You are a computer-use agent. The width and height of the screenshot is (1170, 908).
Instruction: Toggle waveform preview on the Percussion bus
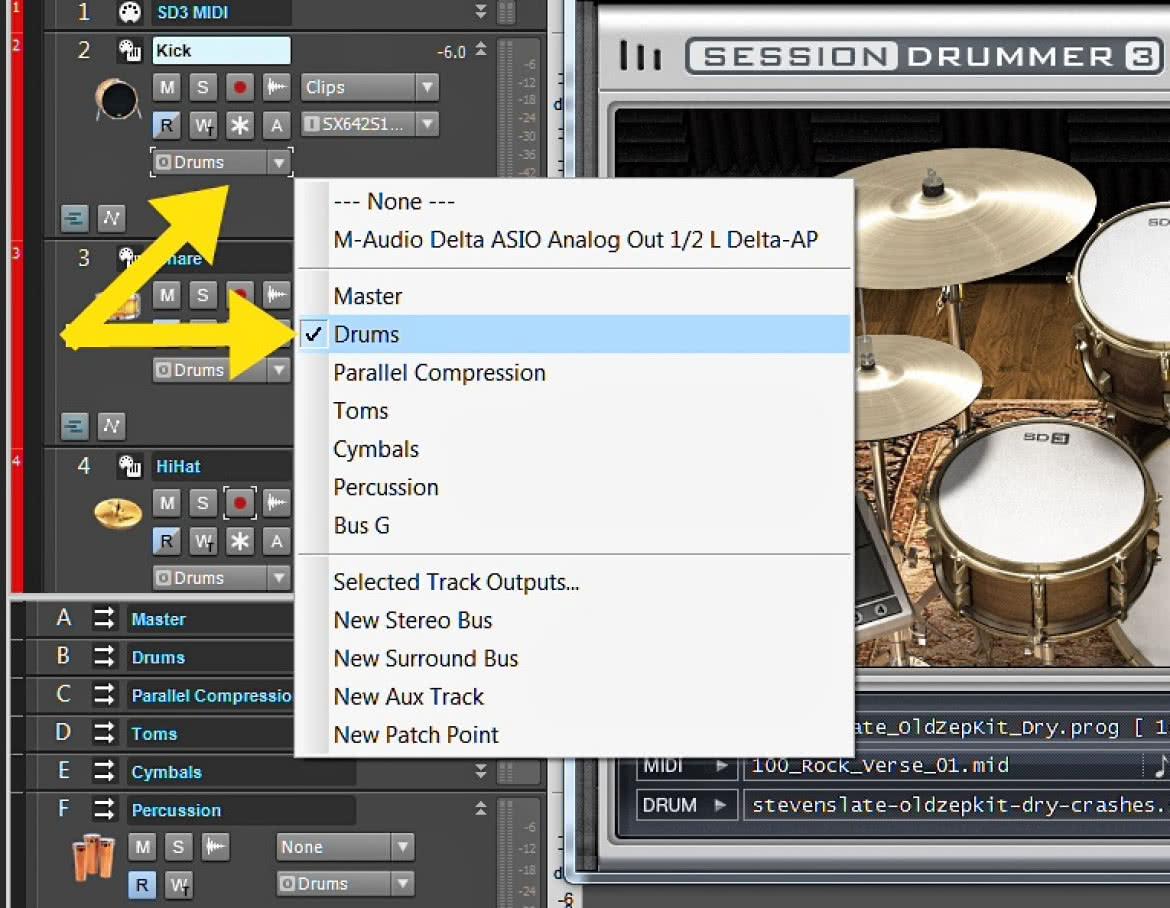tap(215, 846)
